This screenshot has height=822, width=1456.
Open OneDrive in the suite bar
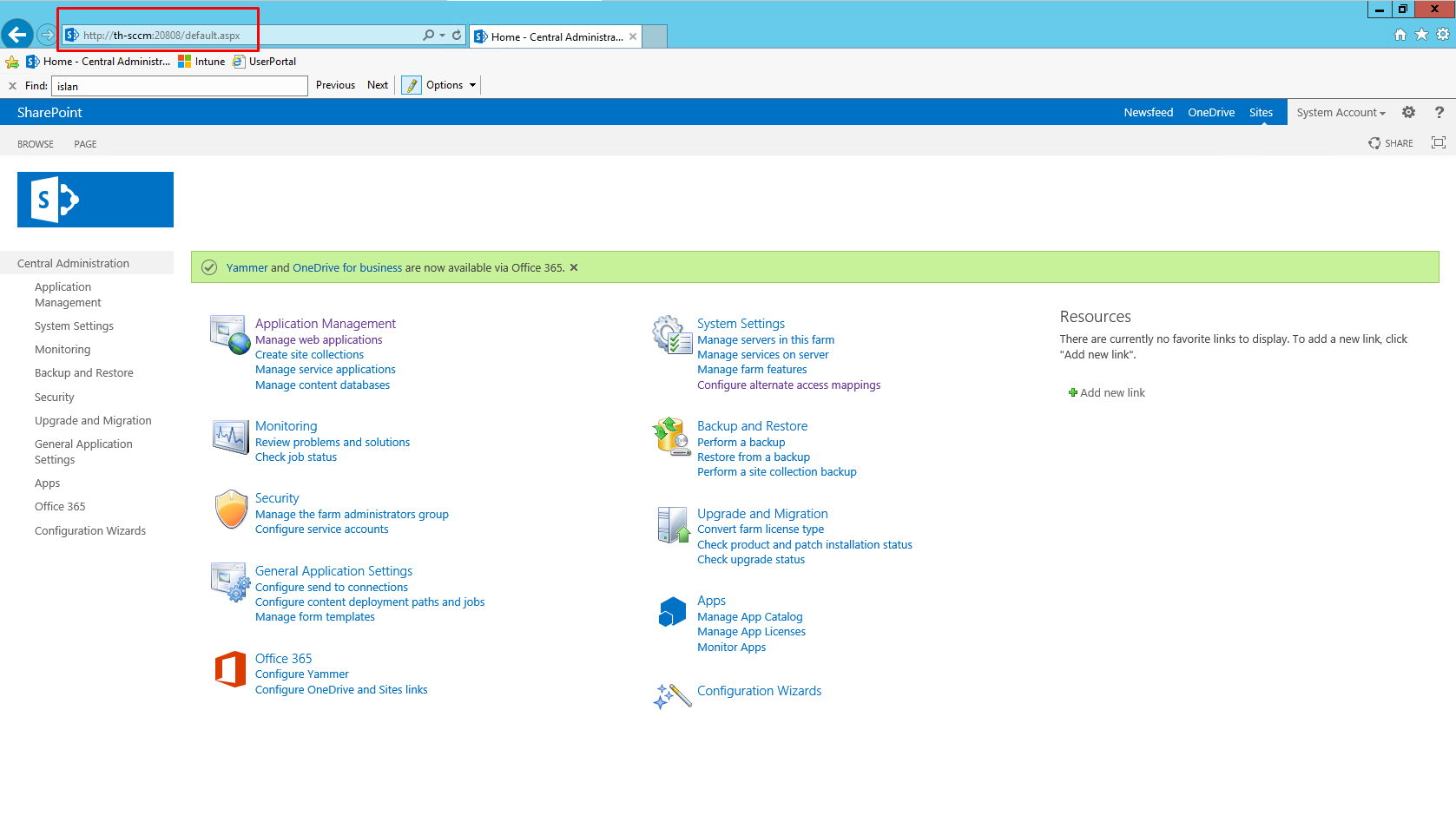1211,113
